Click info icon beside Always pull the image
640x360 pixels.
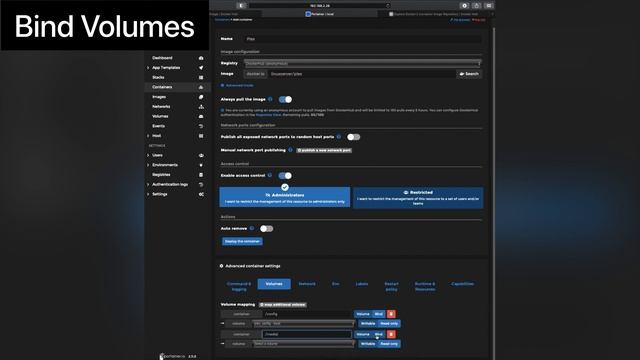point(270,99)
